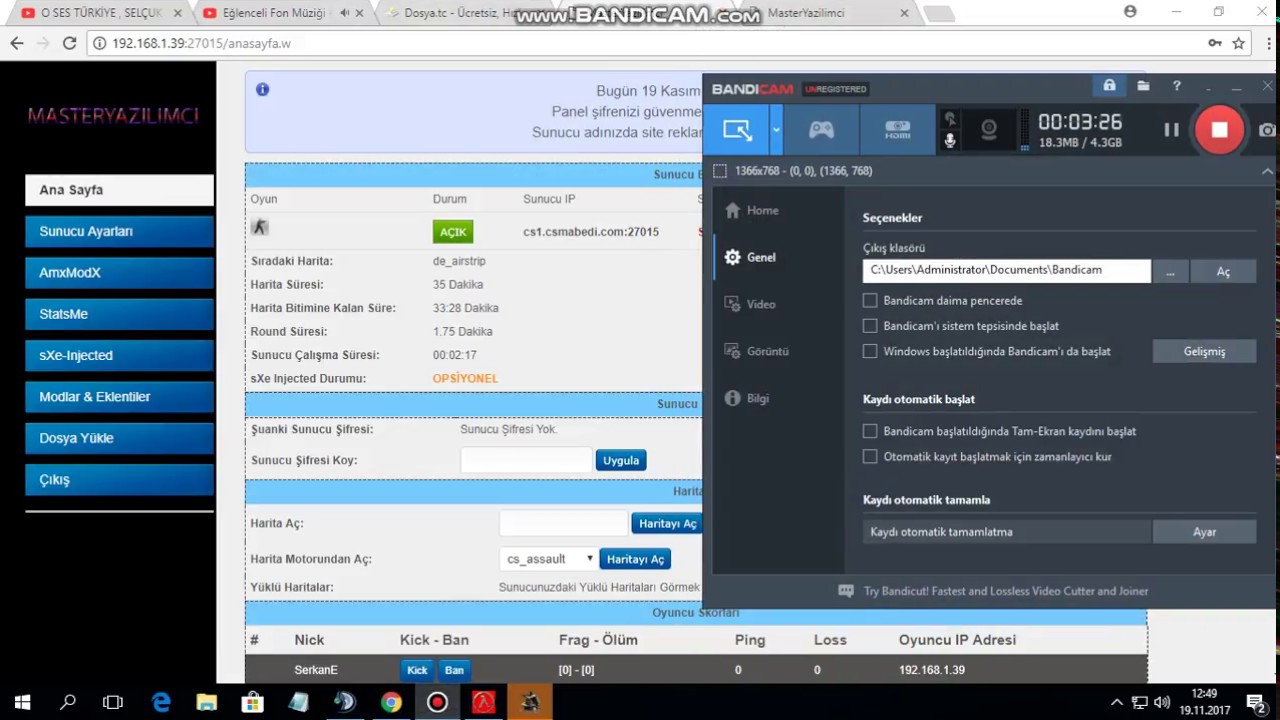Toggle the webcam overlay icon

[989, 130]
